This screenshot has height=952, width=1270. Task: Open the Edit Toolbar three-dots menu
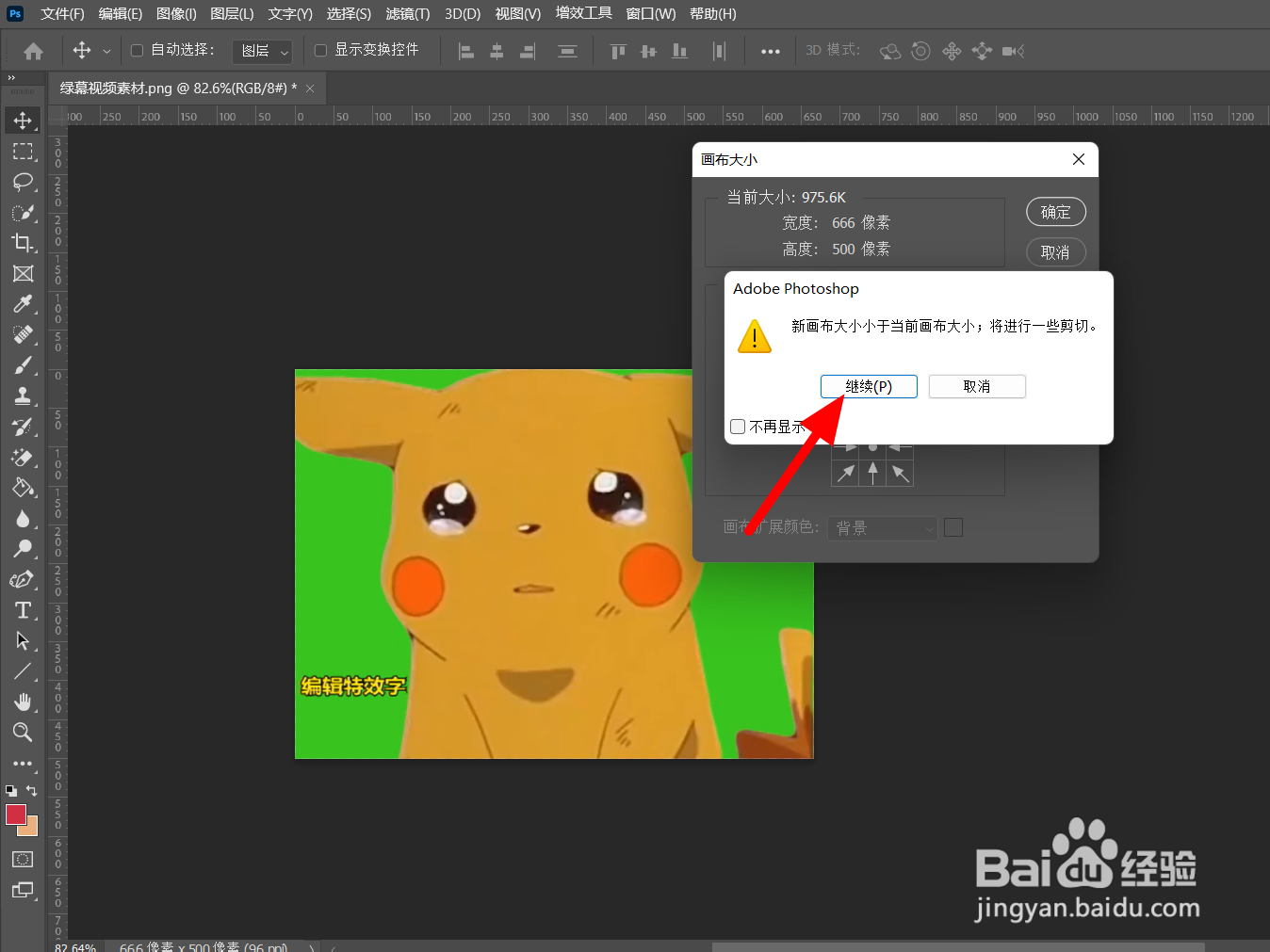click(23, 764)
